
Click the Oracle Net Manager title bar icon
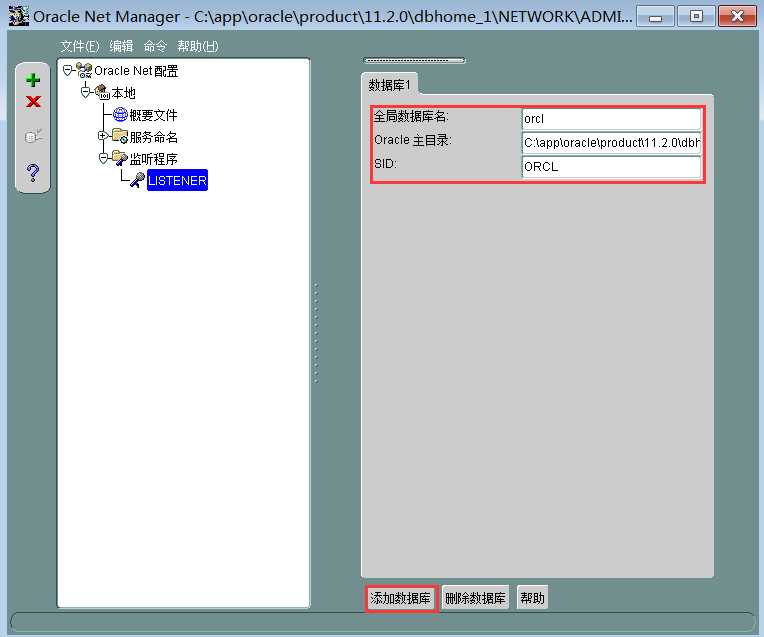click(x=18, y=16)
